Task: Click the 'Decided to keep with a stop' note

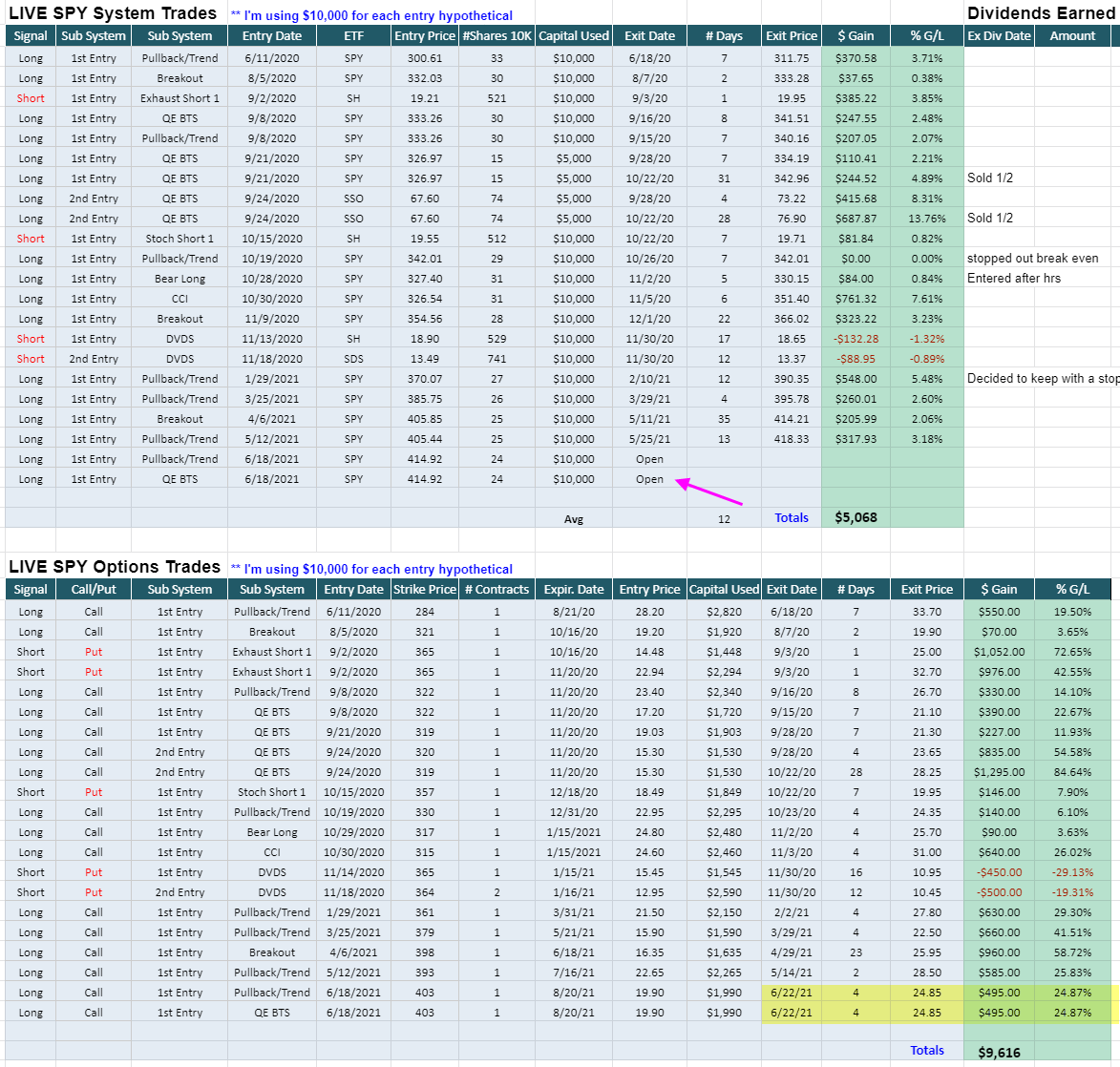Action: tap(1043, 379)
